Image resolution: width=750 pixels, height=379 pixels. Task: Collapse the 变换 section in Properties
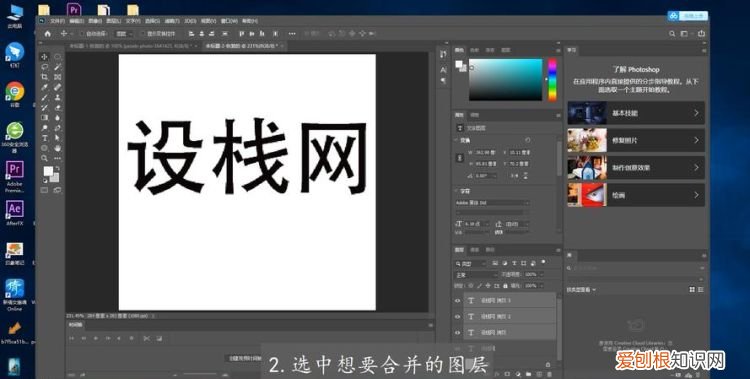click(456, 140)
